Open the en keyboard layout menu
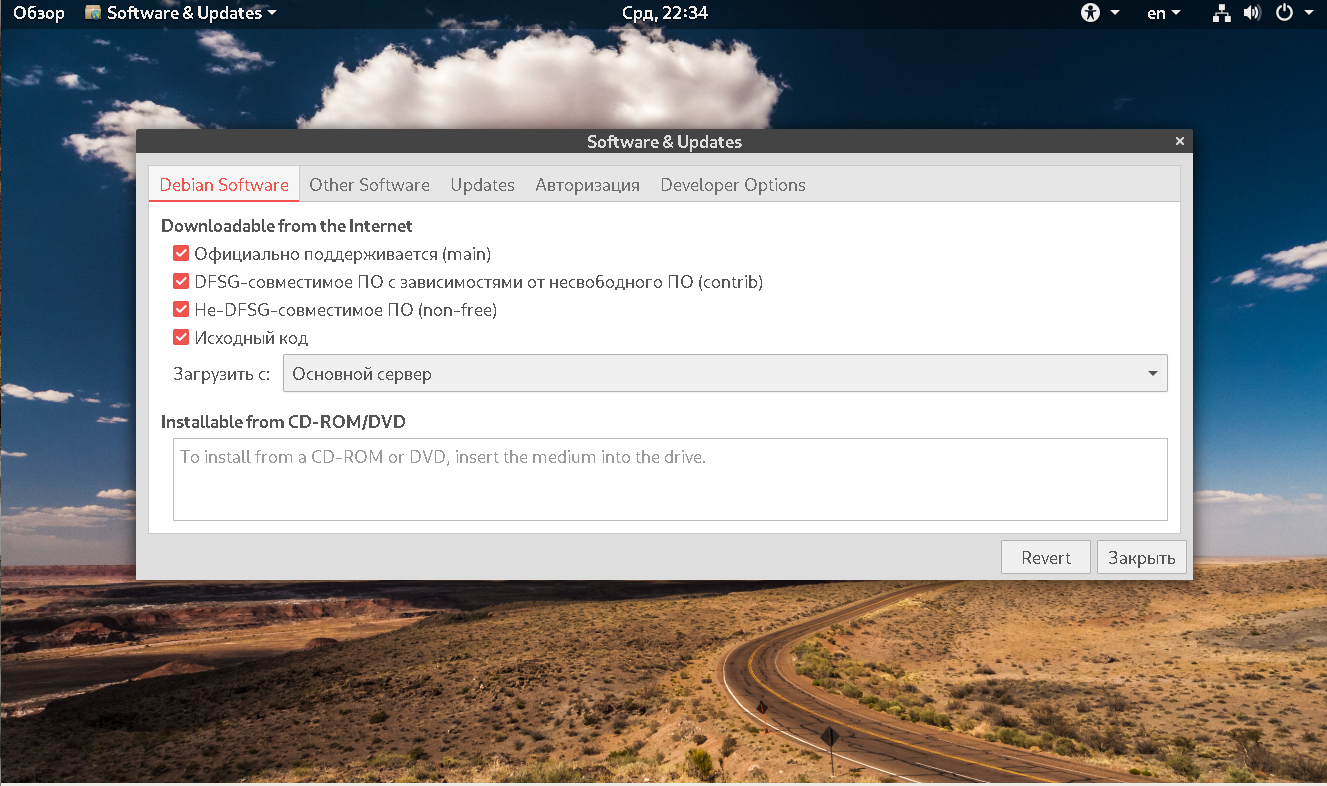This screenshot has width=1327, height=786. click(1163, 13)
